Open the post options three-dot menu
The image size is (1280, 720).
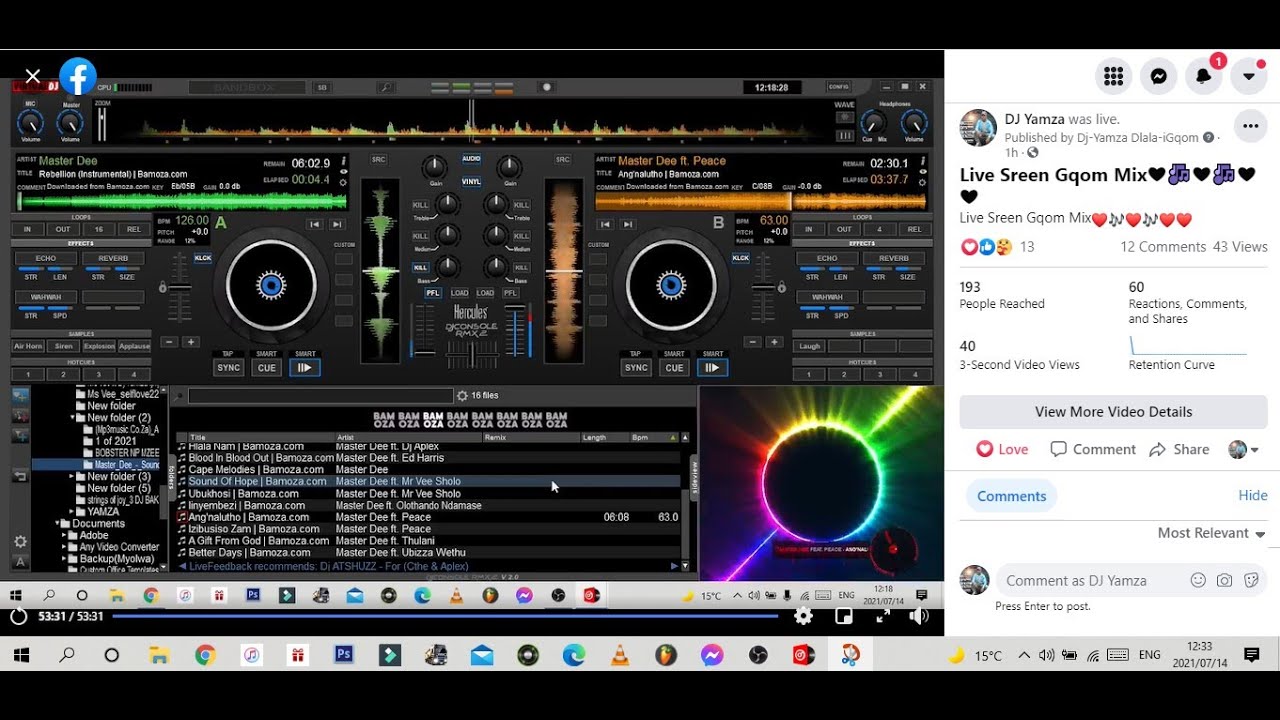coord(1250,126)
